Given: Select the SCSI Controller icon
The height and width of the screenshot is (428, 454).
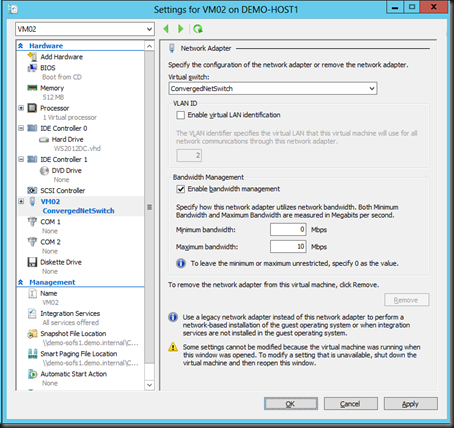Looking at the screenshot, I should pos(32,190).
